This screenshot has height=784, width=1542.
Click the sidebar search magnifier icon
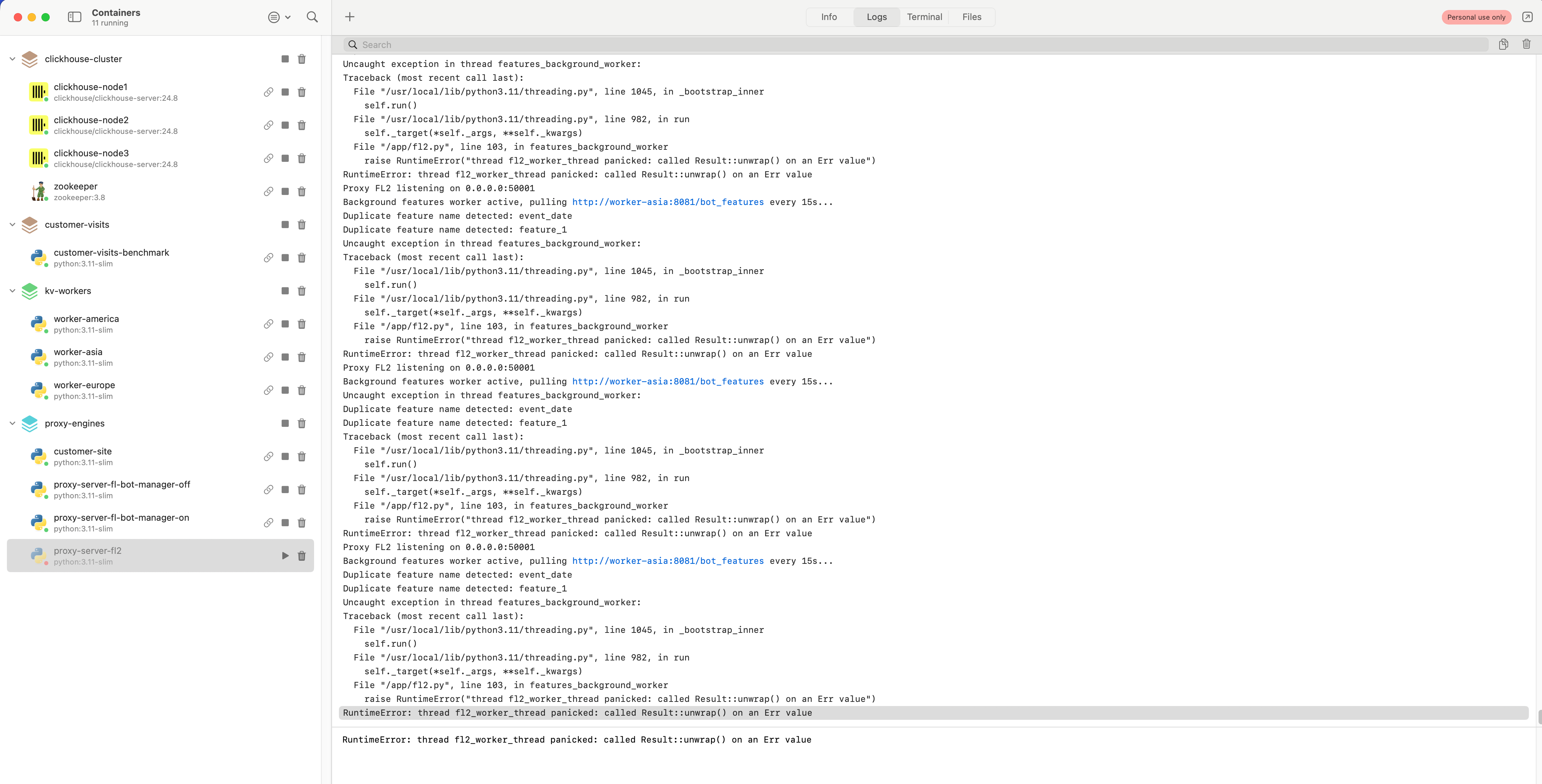point(312,17)
